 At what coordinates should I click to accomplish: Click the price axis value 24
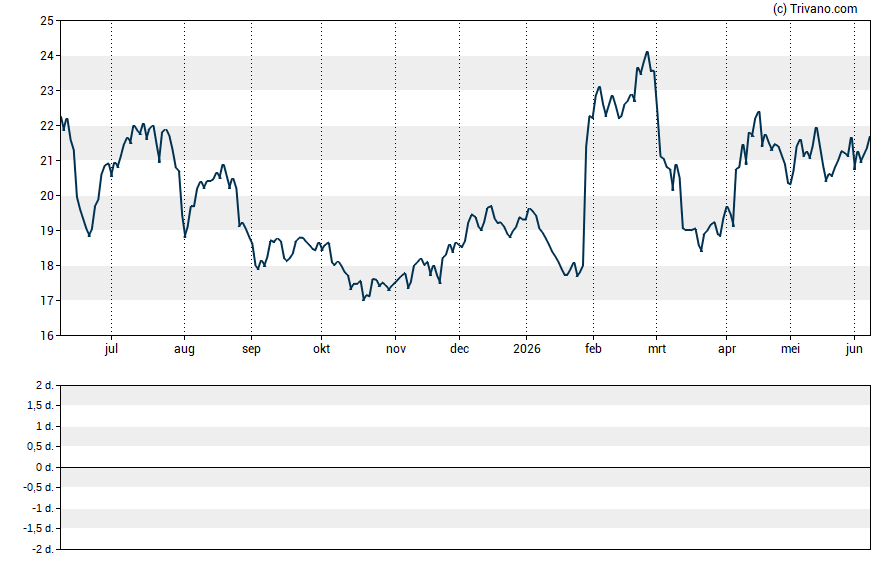(46, 56)
